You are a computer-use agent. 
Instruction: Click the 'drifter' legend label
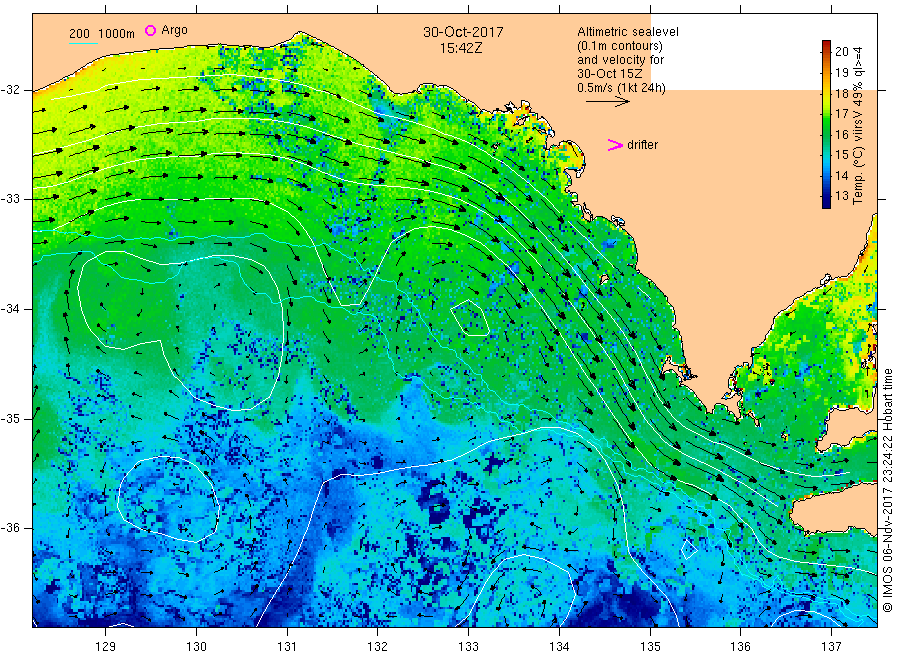coord(642,145)
